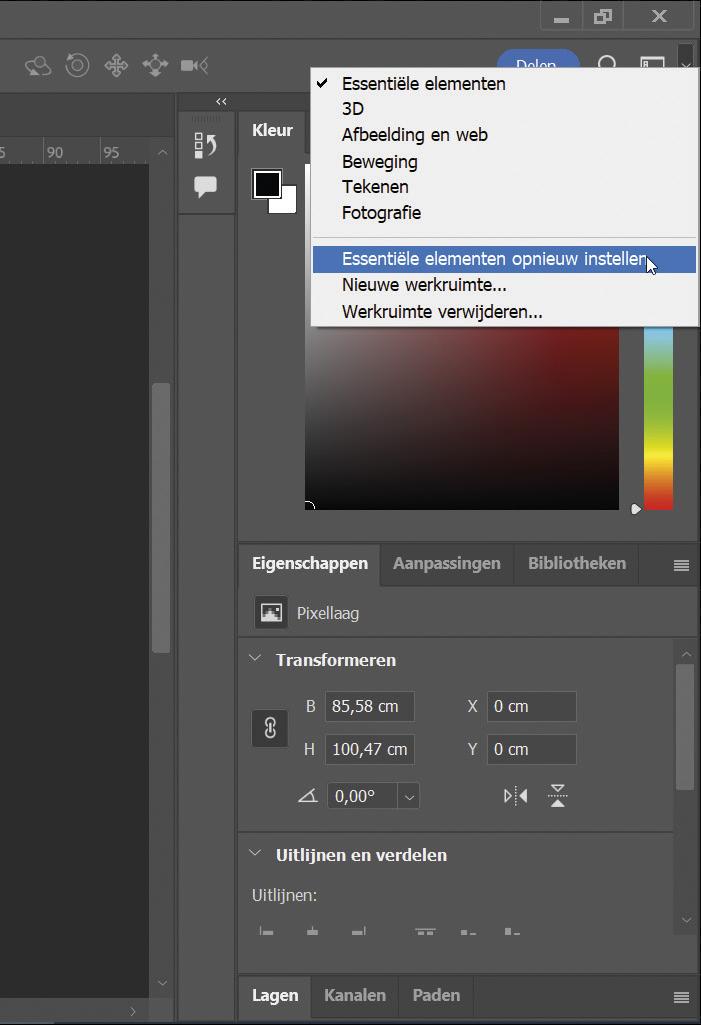The image size is (701, 1025).
Task: Click the canvas horizontal scroll-right arrow
Action: pyautogui.click(x=133, y=1011)
